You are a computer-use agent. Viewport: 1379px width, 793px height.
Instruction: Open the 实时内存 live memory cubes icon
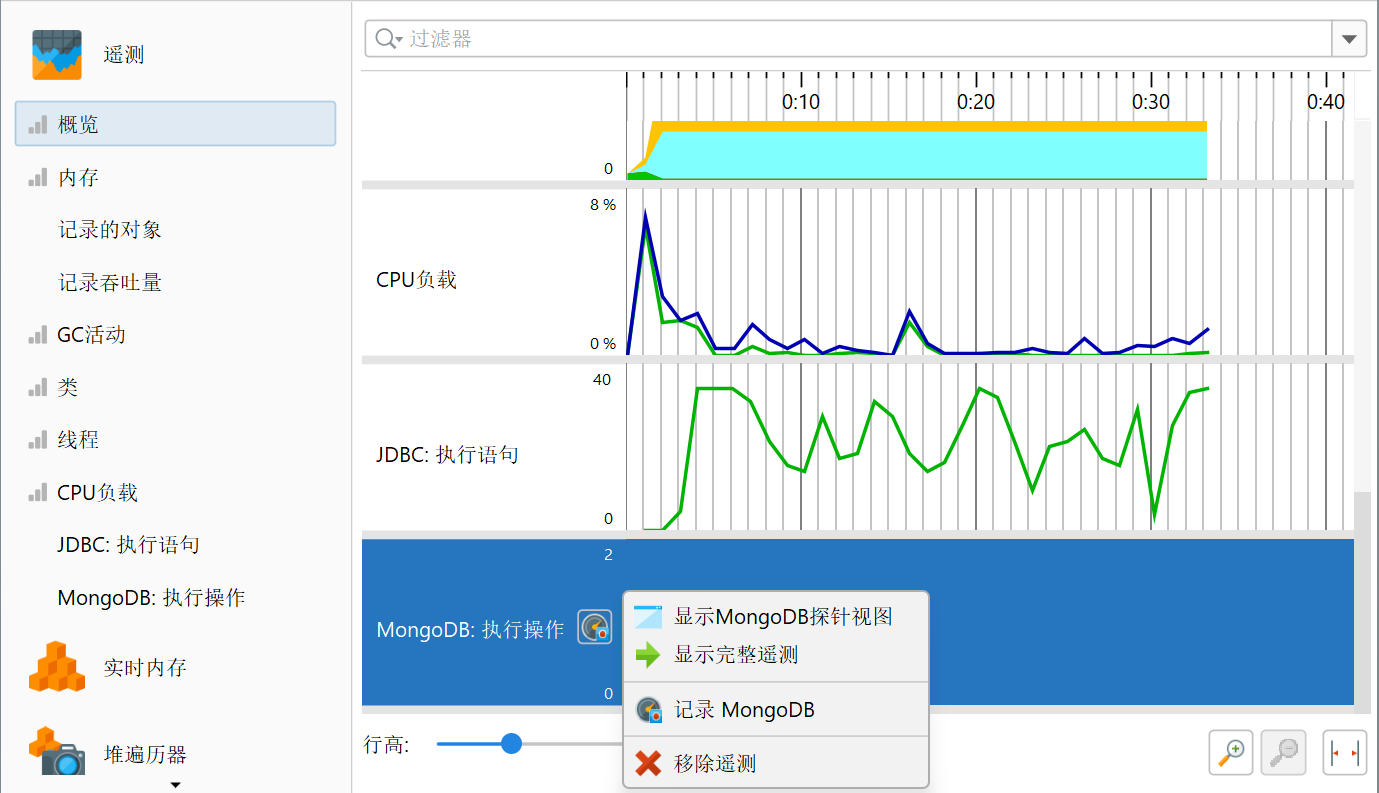click(x=56, y=667)
